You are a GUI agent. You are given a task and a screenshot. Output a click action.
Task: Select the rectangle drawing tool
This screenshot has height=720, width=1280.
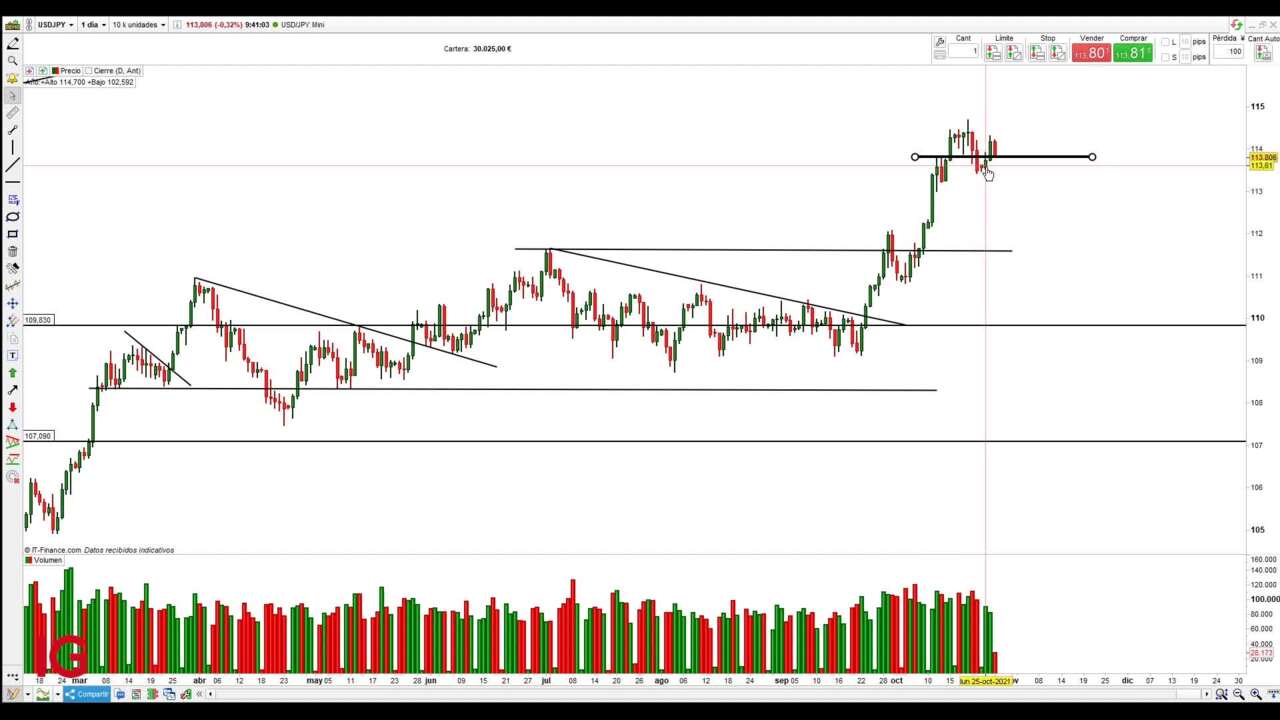tap(13, 234)
